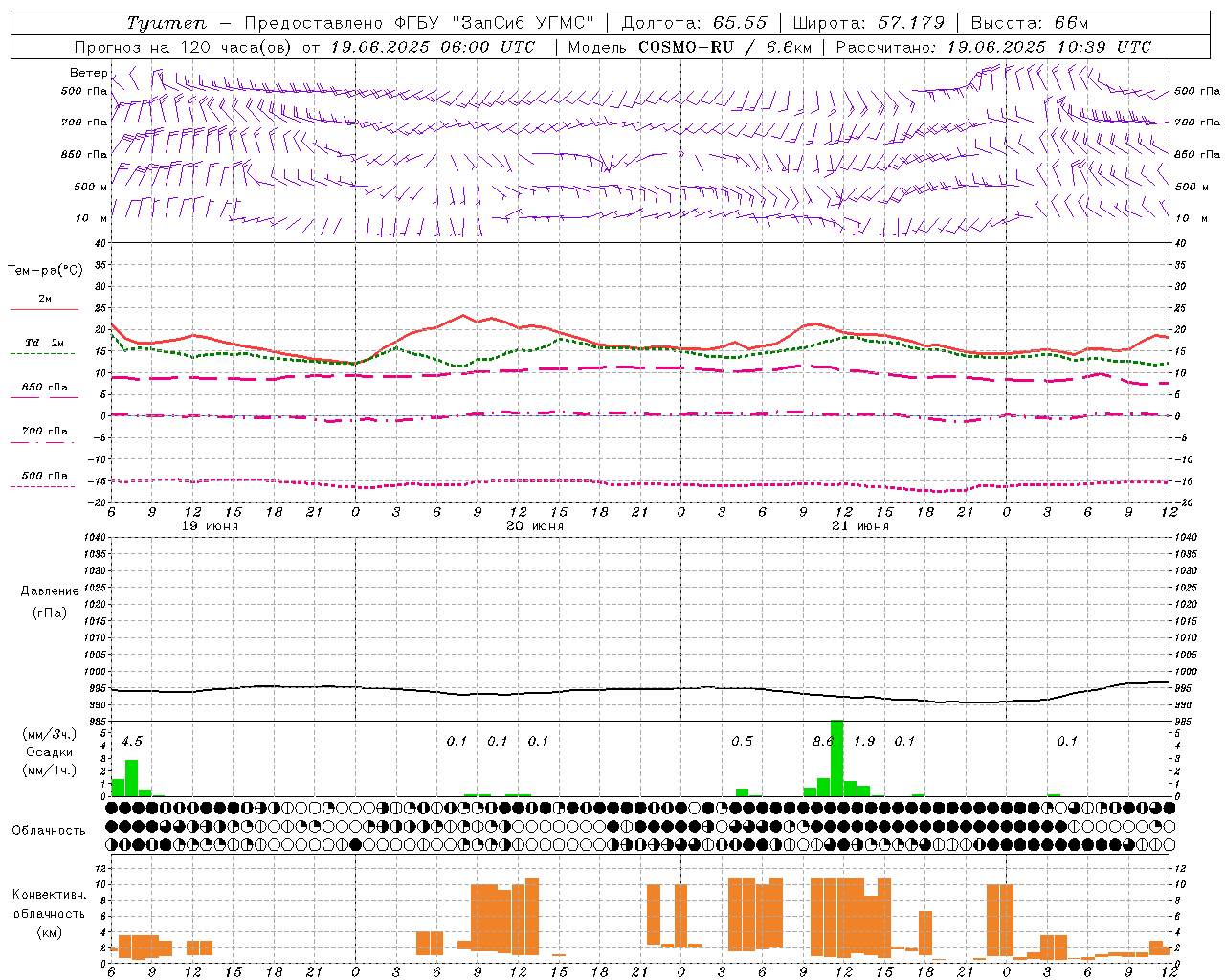1225x980 pixels.
Task: Click the '0.5' precipitation total value
Action: [742, 741]
